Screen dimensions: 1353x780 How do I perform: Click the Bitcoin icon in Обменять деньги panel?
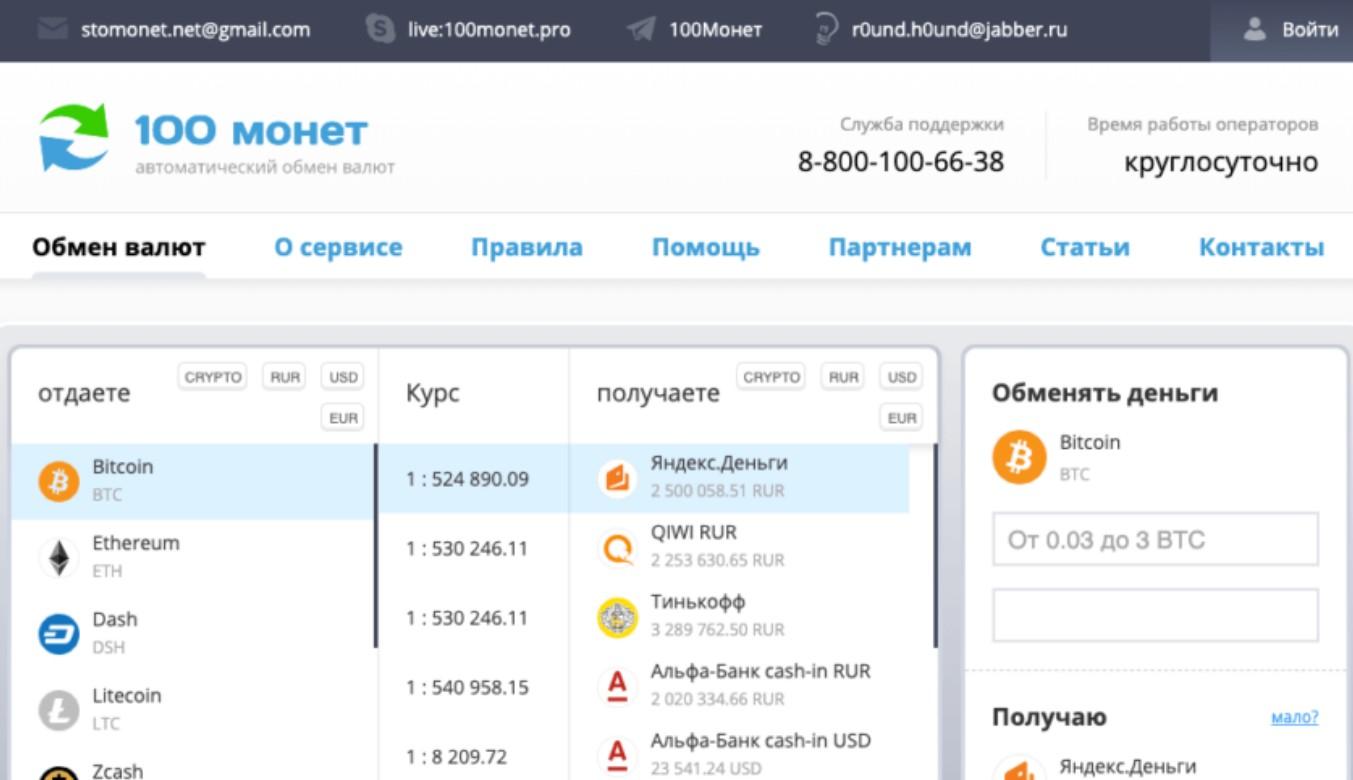(1019, 459)
